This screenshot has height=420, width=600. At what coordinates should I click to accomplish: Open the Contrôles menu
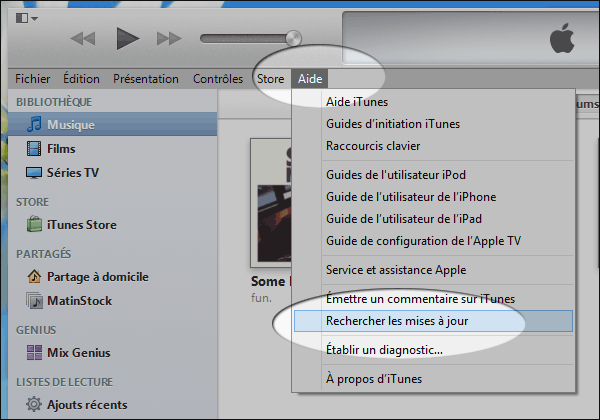click(x=218, y=79)
